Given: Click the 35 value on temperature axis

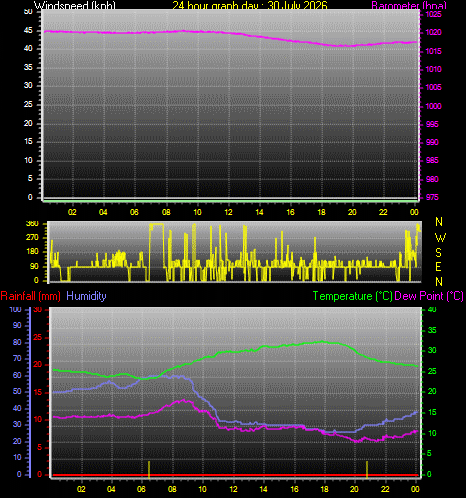Looking at the screenshot, I should (432, 330).
